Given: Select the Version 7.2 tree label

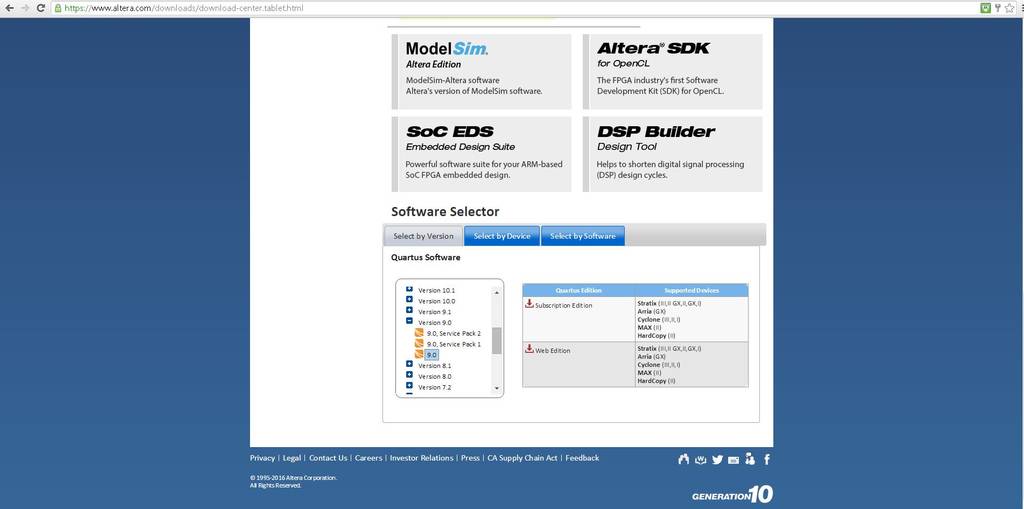Looking at the screenshot, I should tap(434, 387).
